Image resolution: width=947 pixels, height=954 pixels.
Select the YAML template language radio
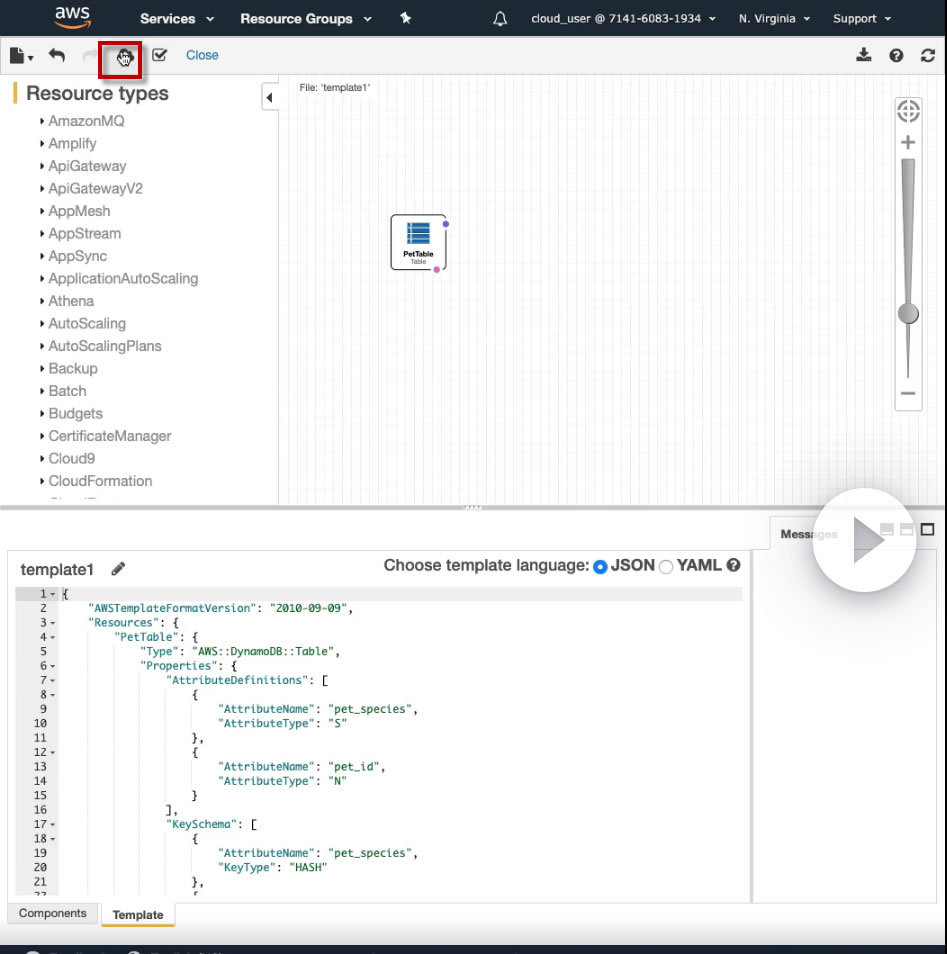click(666, 566)
